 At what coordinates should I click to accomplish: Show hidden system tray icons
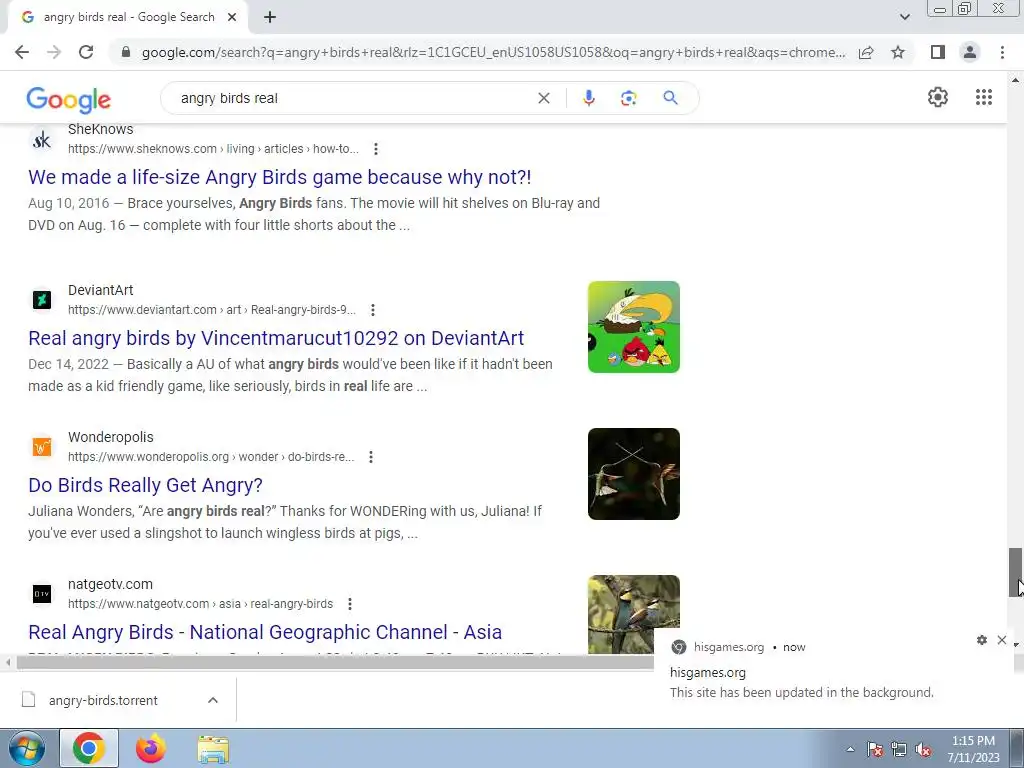tap(850, 749)
